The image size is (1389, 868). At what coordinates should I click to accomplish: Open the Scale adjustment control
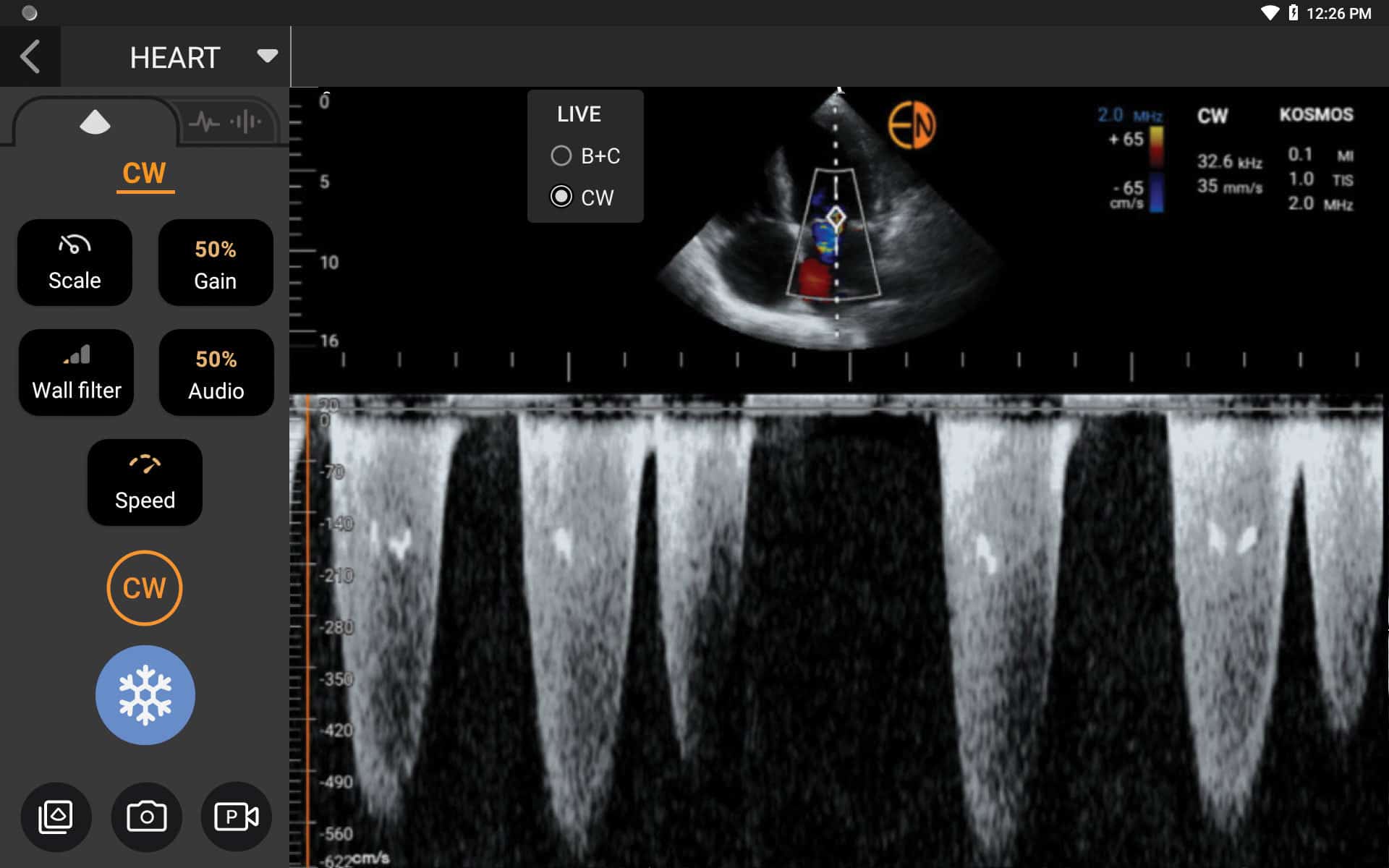tap(75, 263)
